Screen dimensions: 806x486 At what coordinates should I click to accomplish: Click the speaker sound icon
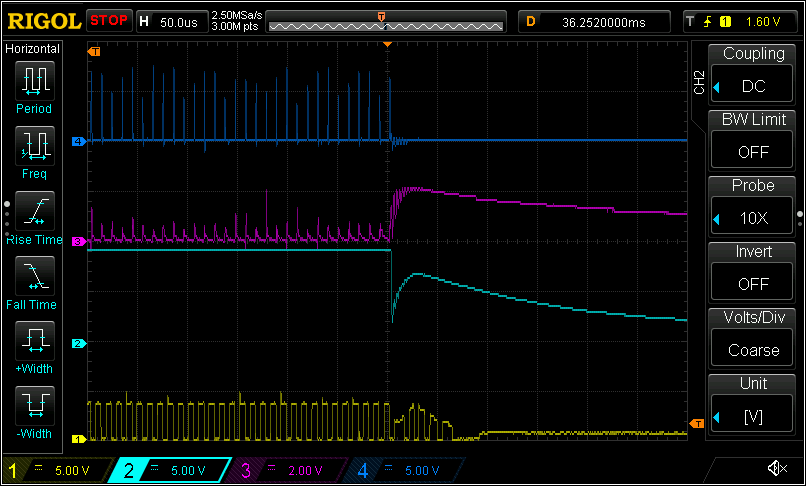[776, 469]
